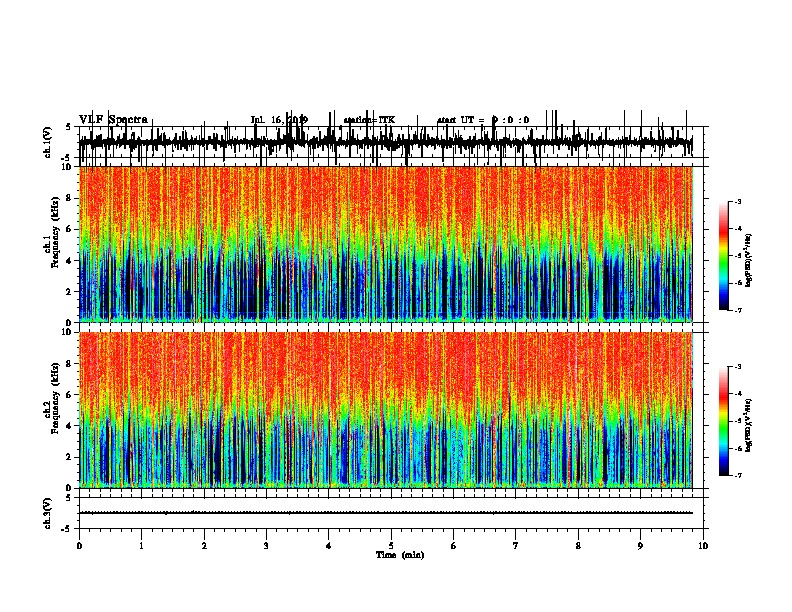This screenshot has width=792, height=612.
Task: Click the 10 kHz tick on ch.2 spectrogram
Action: pyautogui.click(x=67, y=332)
